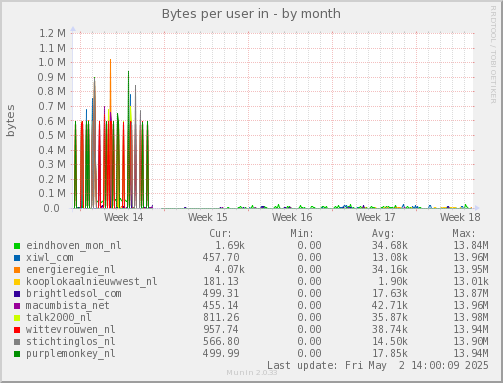Image resolution: width=503 pixels, height=383 pixels.
Task: Click the 0.5 M y-axis label
Action: [52, 135]
